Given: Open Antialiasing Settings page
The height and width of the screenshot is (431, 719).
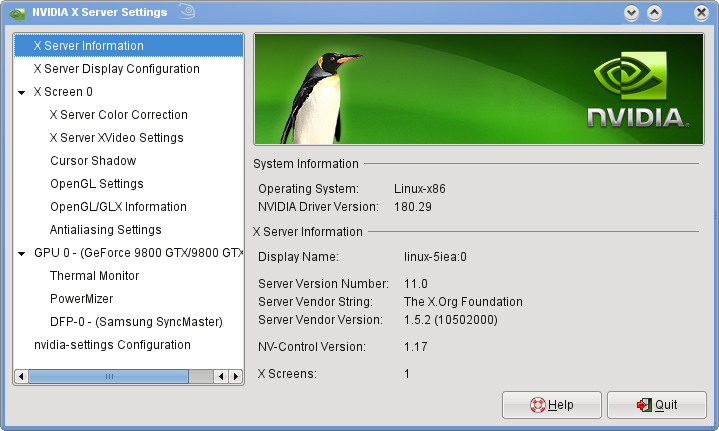Looking at the screenshot, I should 105,230.
